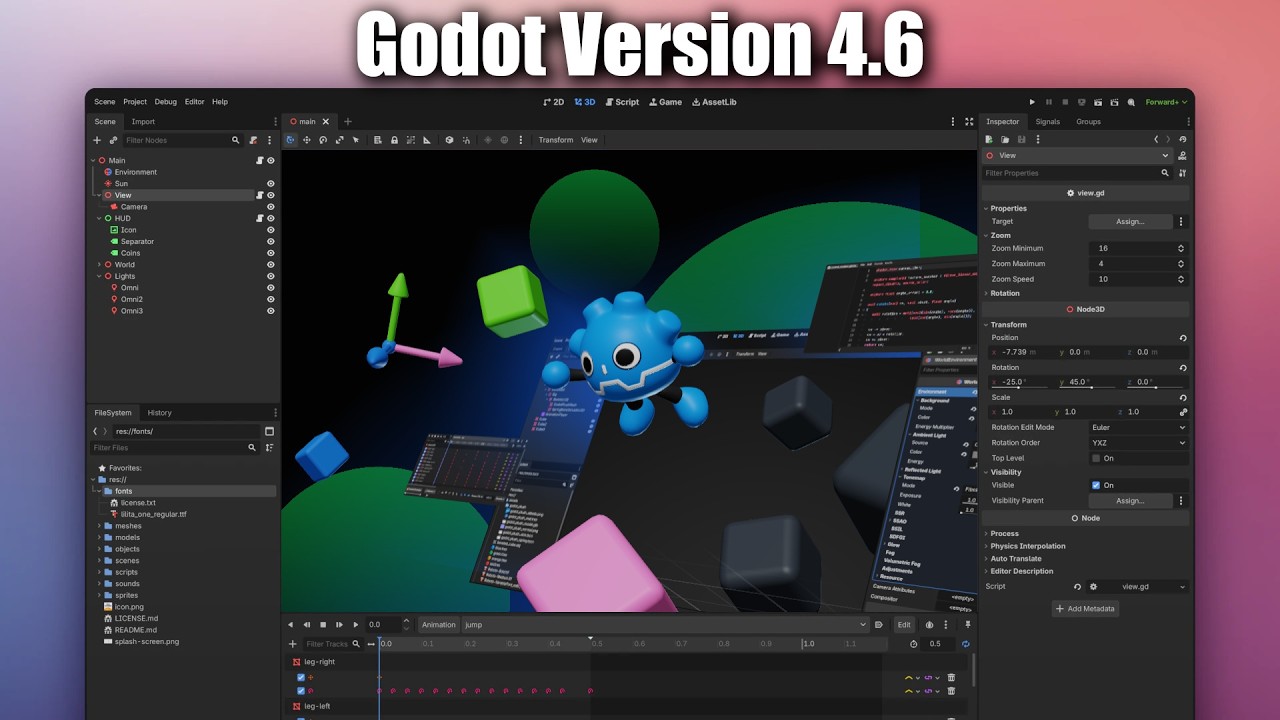Hide the Icon node in the HUD
The width and height of the screenshot is (1280, 720).
point(270,230)
